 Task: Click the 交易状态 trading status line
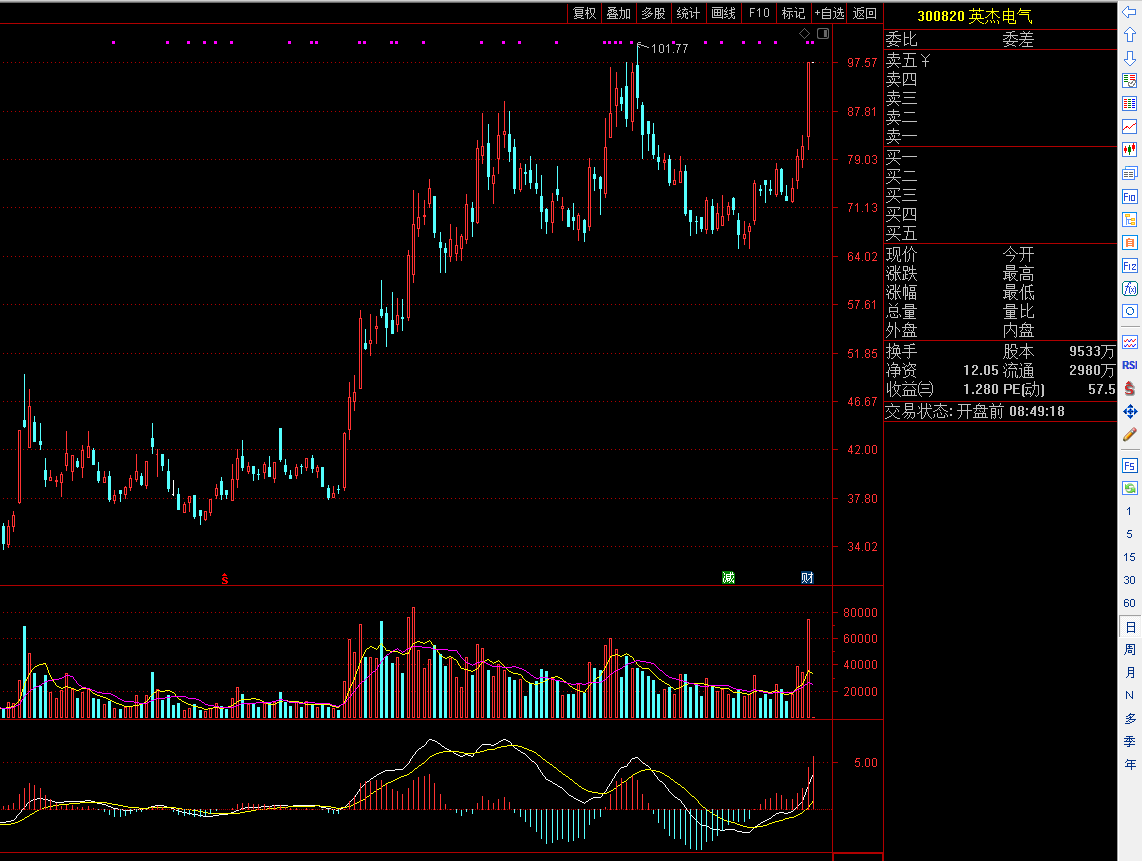tap(974, 412)
